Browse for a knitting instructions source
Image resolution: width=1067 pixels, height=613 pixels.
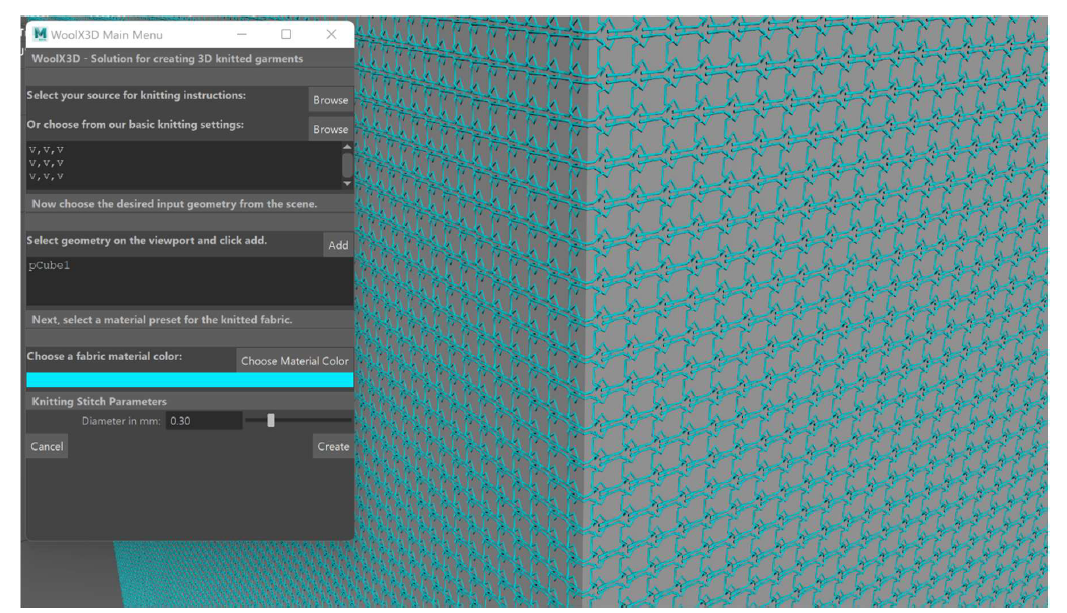point(331,100)
